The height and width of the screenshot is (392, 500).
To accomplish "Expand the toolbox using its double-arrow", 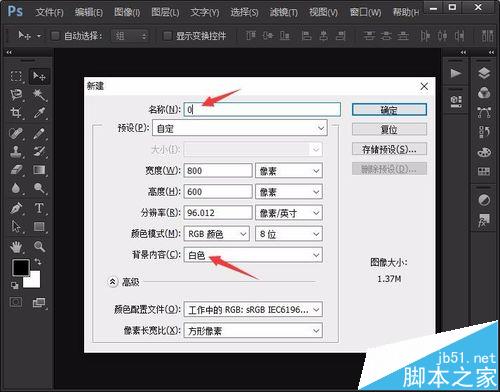I will pyautogui.click(x=9, y=52).
